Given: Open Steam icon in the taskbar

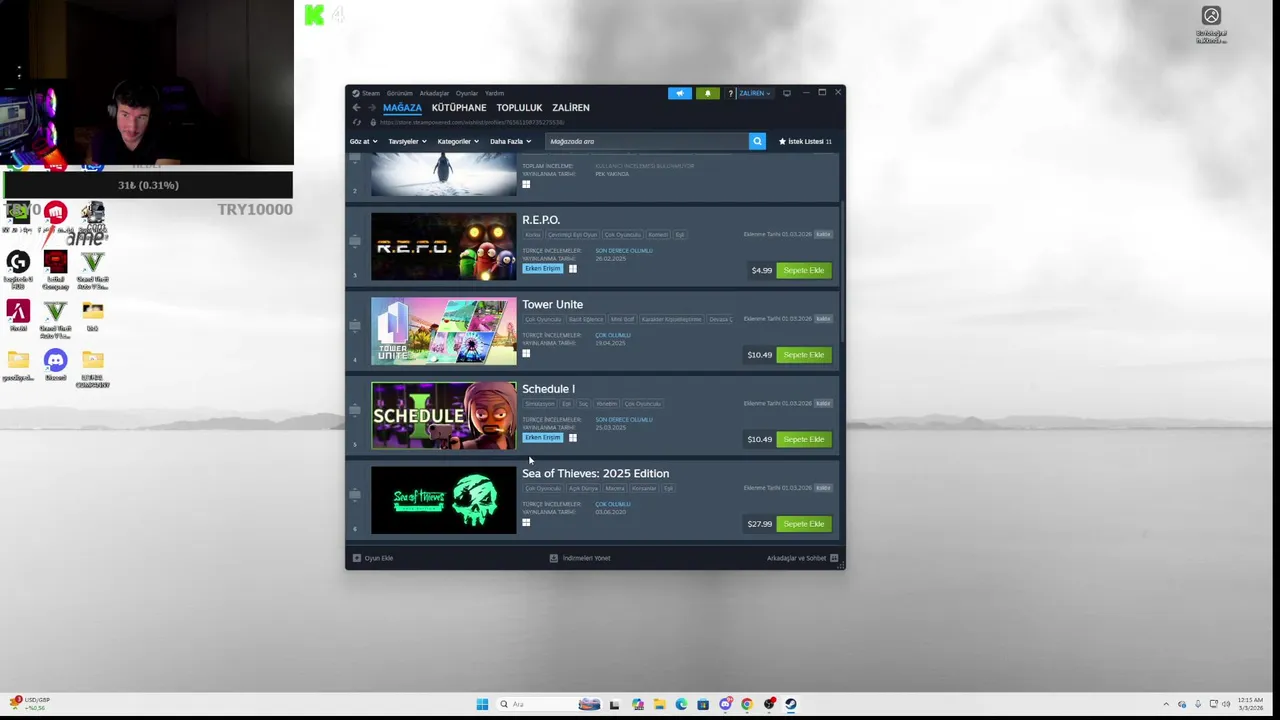Looking at the screenshot, I should pyautogui.click(x=791, y=704).
